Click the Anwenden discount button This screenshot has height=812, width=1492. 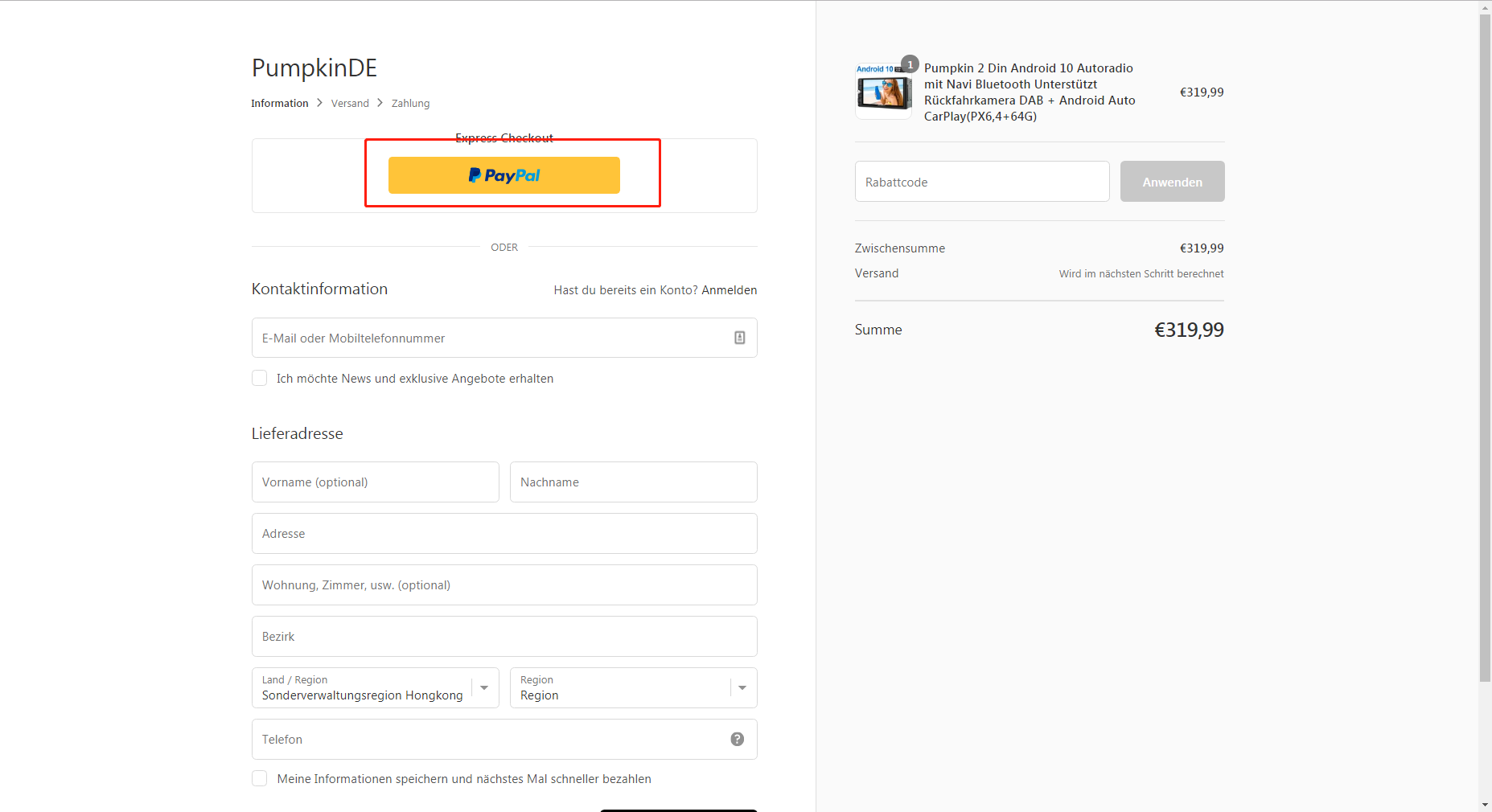point(1172,181)
